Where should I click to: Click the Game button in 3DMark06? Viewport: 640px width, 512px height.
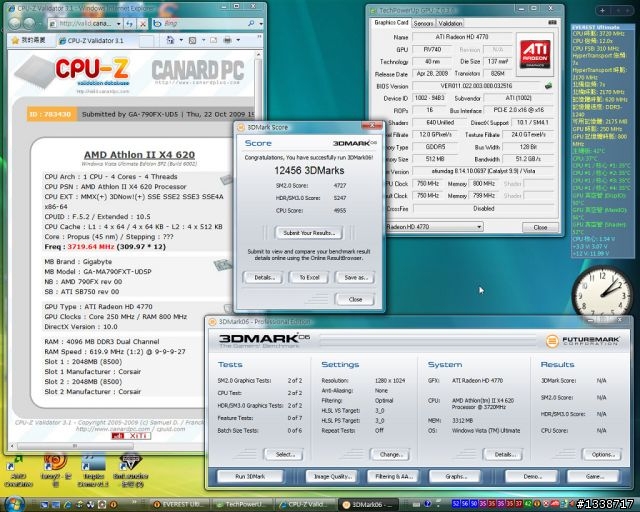594,476
